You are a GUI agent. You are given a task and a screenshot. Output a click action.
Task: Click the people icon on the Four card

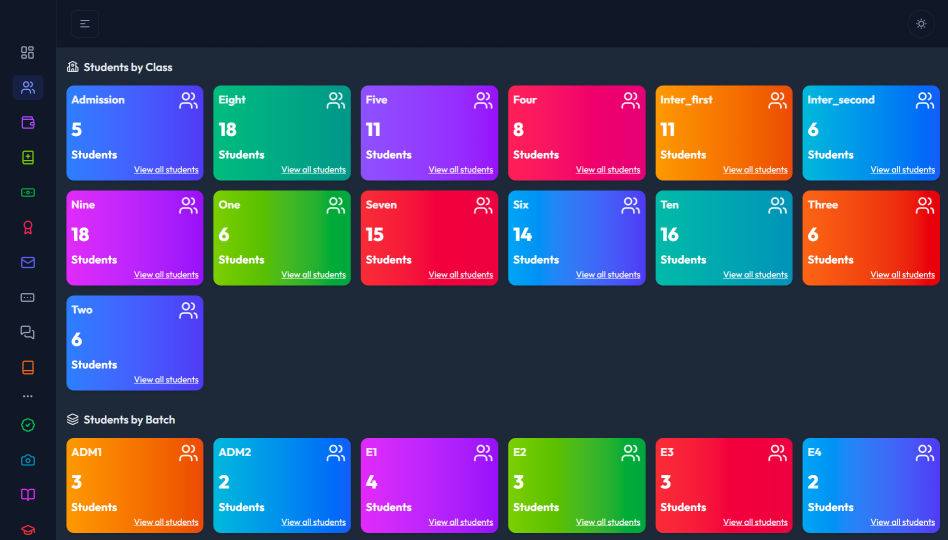tap(630, 101)
